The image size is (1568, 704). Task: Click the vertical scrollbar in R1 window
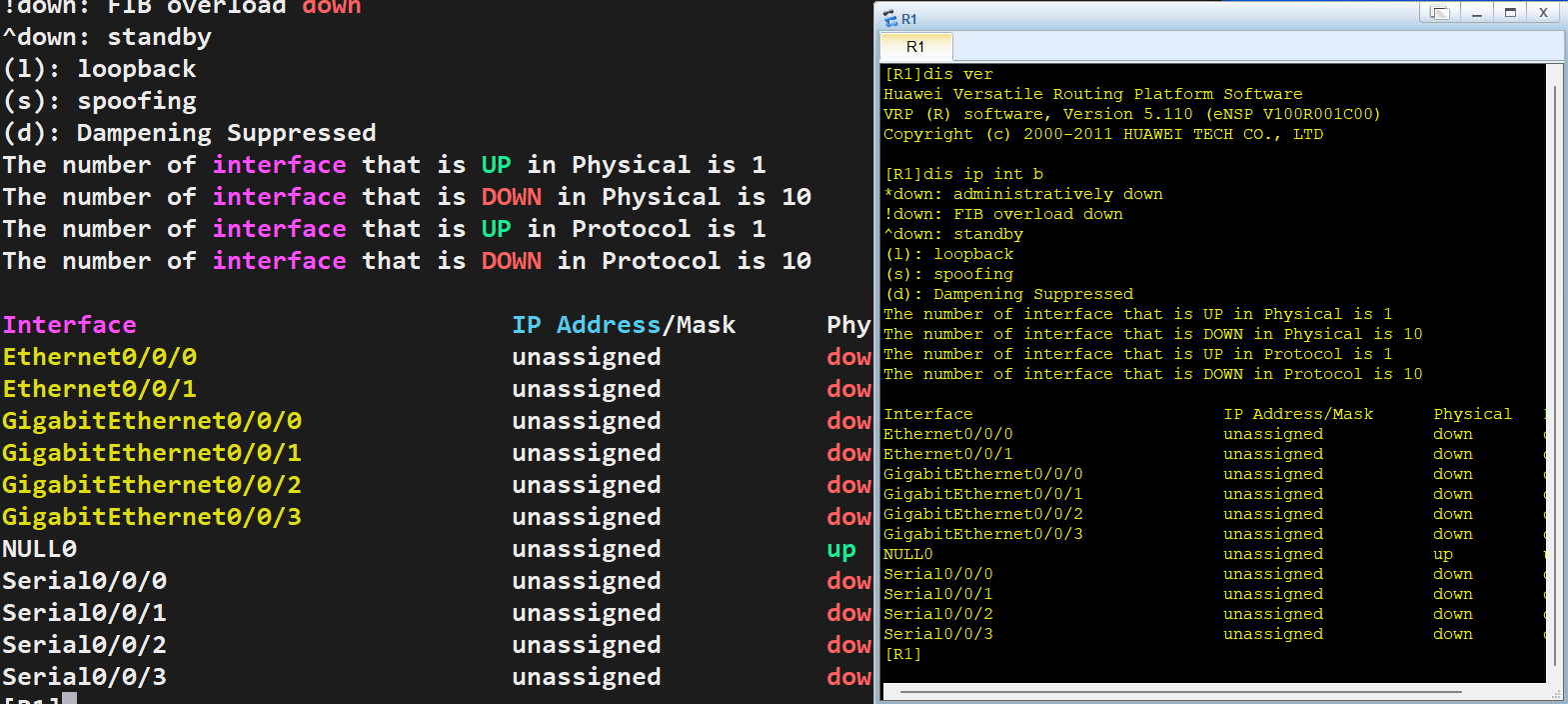point(1554,370)
